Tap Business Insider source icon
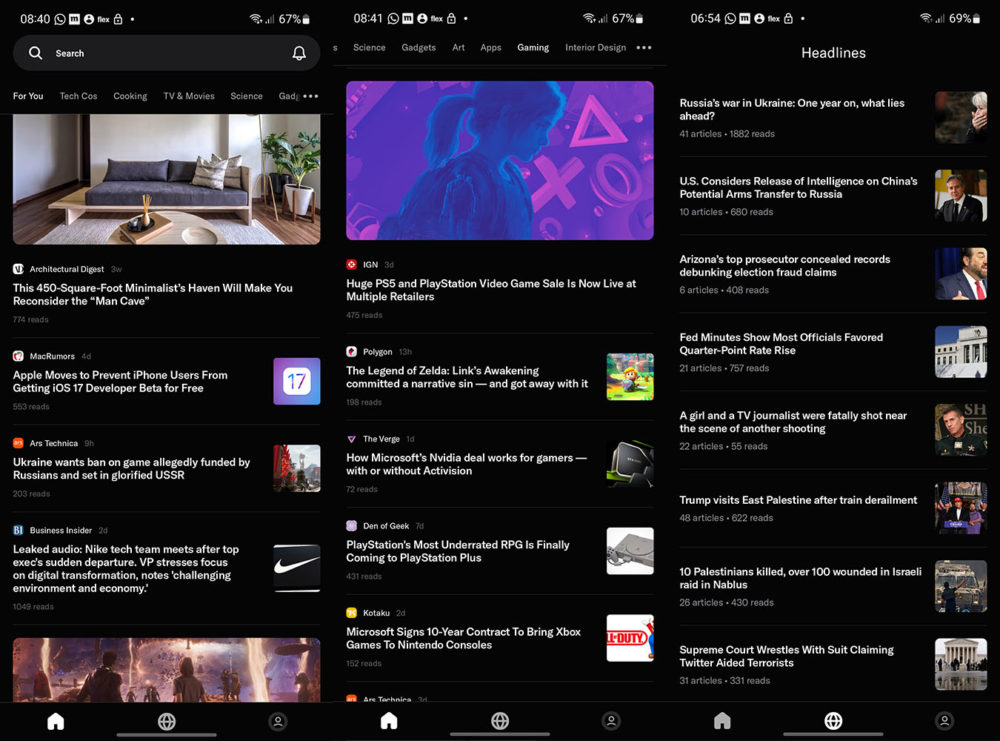Viewport: 1000px width, 741px height. coord(18,530)
